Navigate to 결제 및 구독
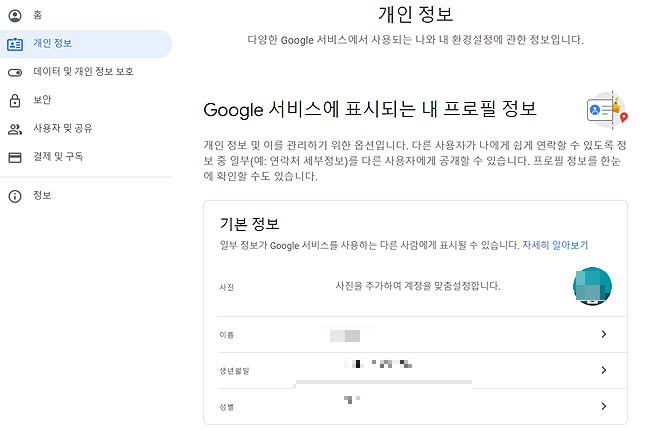Viewport: 650px width, 432px height. (86, 157)
